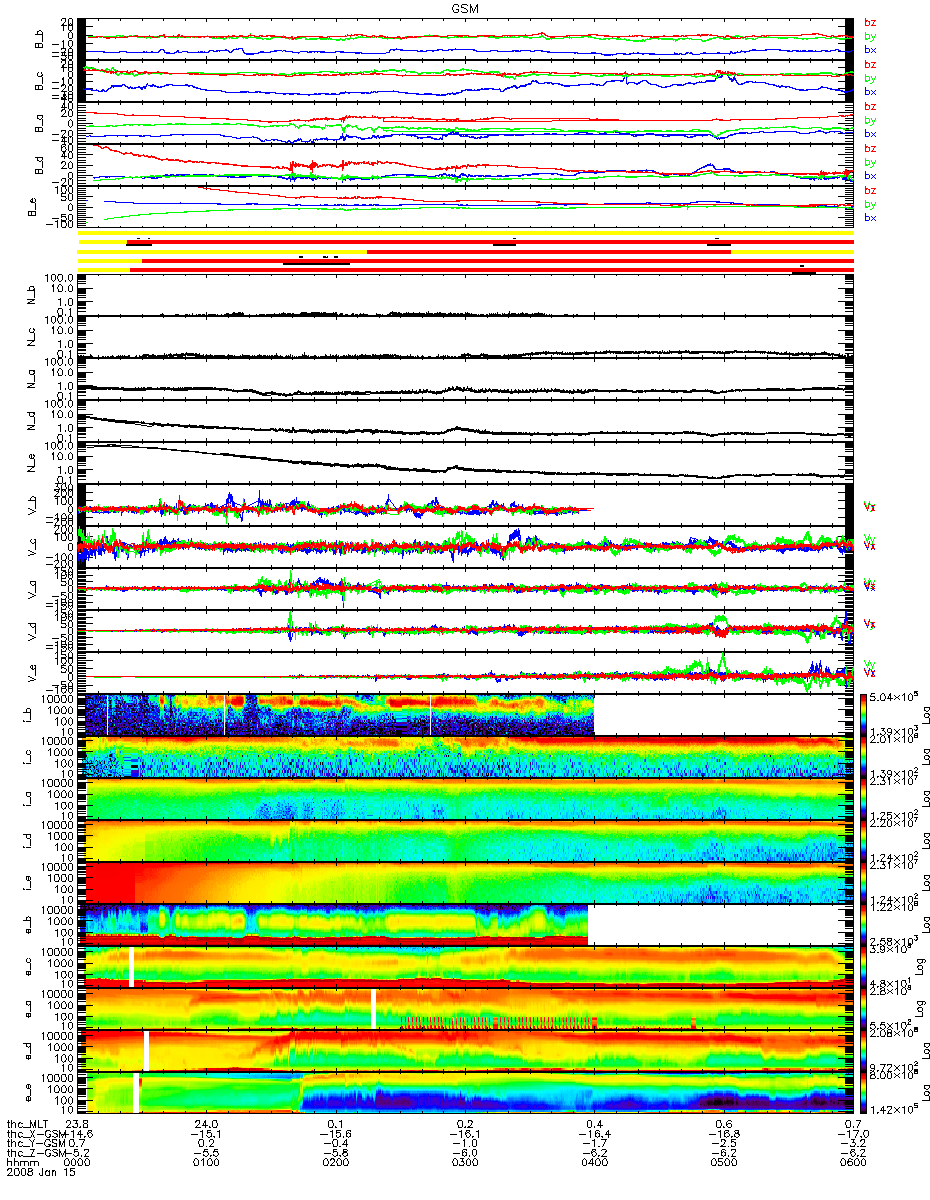Click the 0400 time tick label

[x=594, y=1163]
